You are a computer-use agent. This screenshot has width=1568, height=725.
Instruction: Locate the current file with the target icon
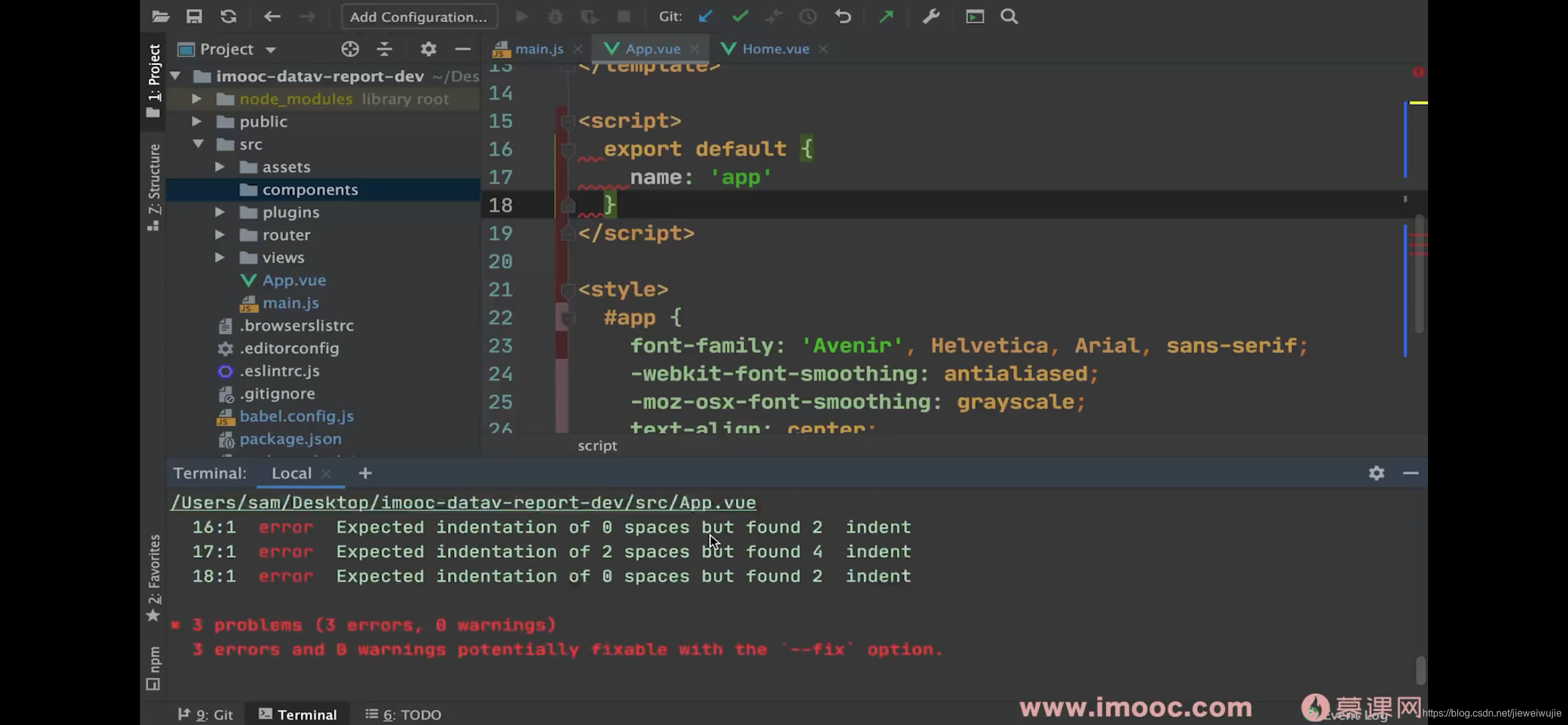tap(350, 49)
